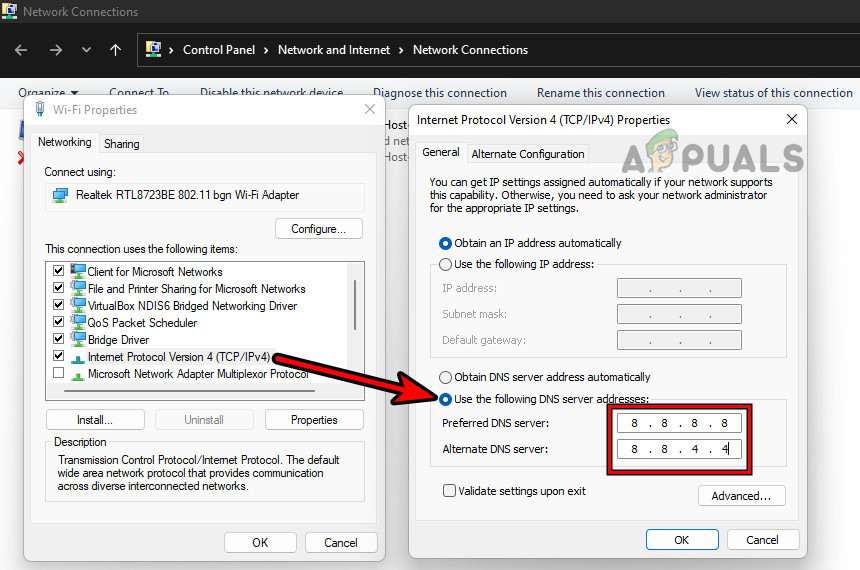The height and width of the screenshot is (570, 860).
Task: Click Cancel in Wi-Fi Properties dialog
Action: pos(341,543)
